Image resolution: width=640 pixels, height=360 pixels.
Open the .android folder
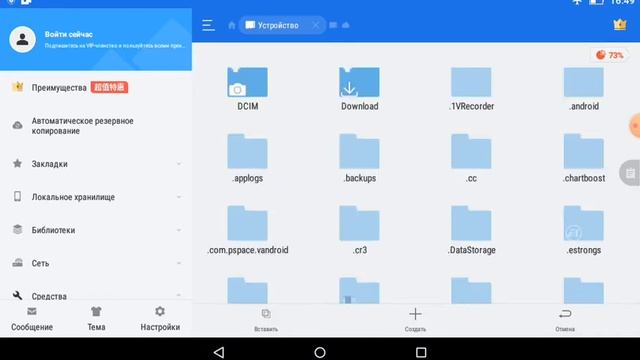pos(584,89)
